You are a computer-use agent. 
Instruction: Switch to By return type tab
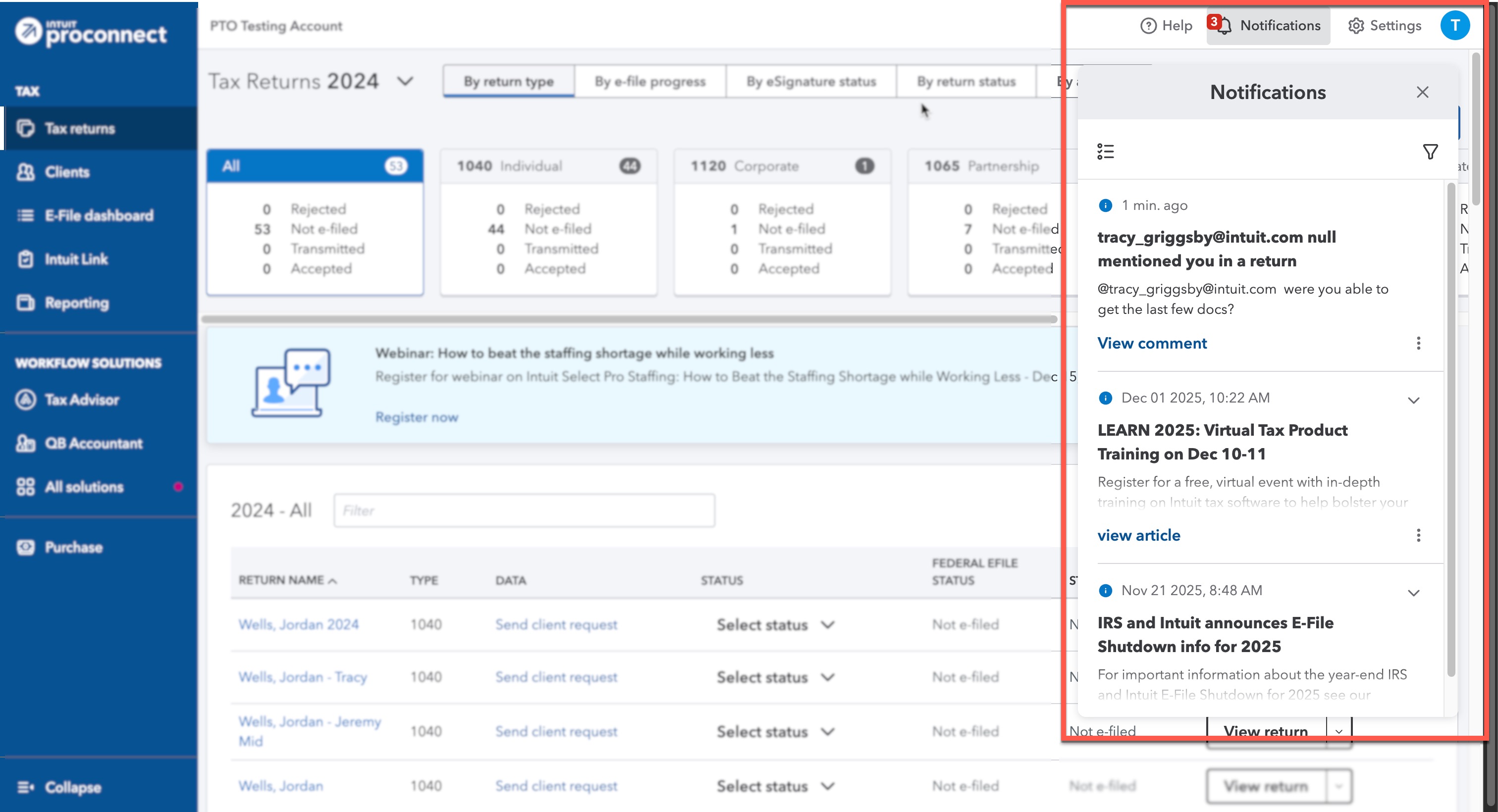tap(509, 81)
